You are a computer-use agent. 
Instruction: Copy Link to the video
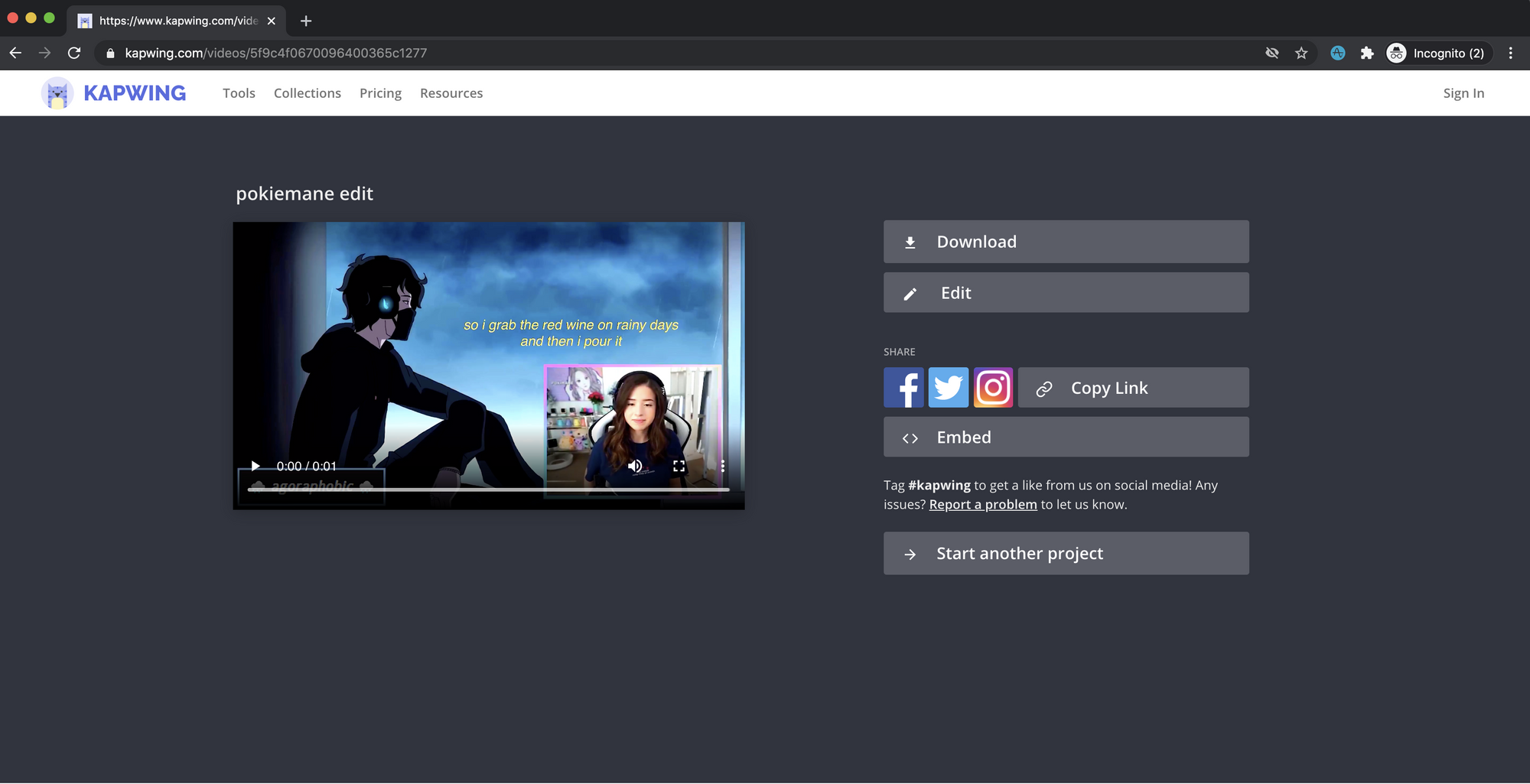tap(1133, 388)
